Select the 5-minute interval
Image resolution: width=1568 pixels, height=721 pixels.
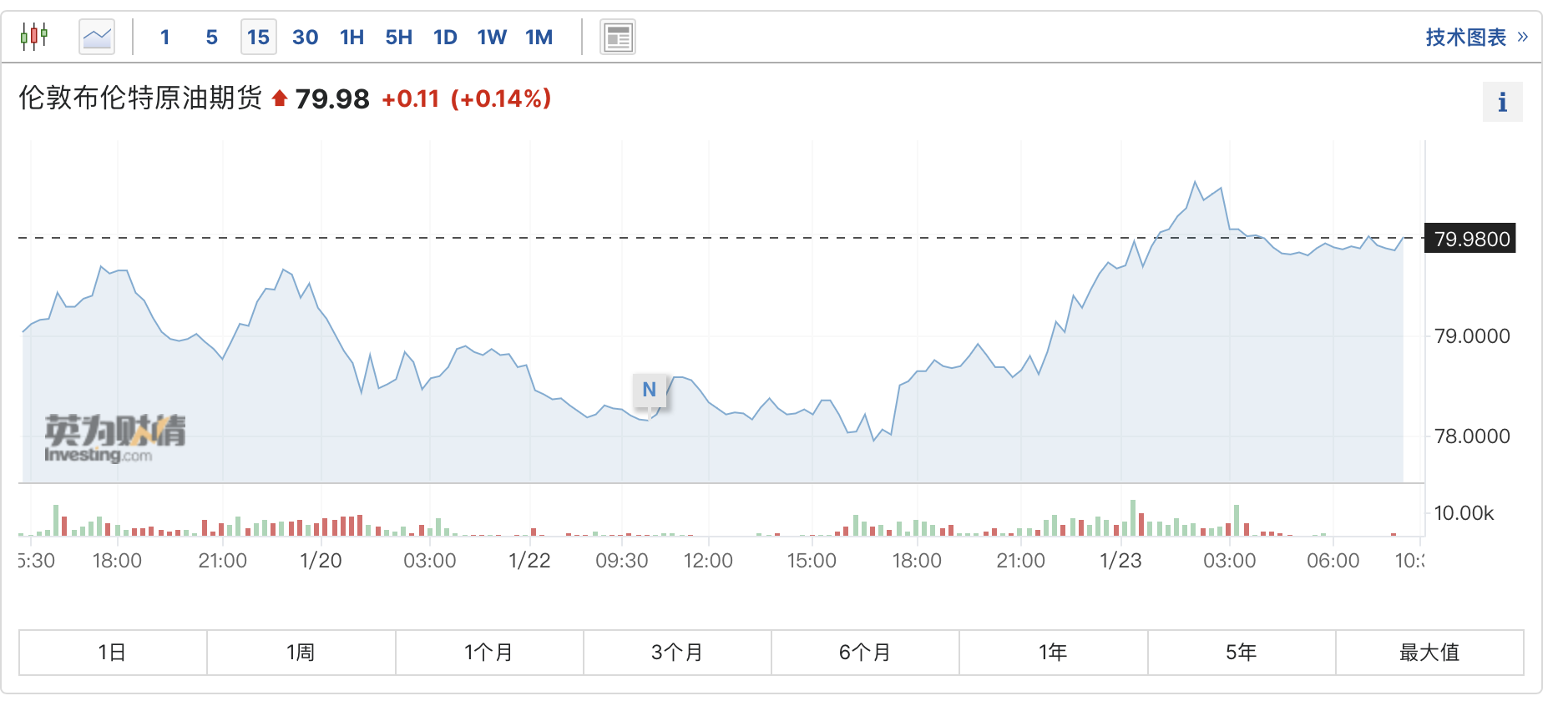click(212, 37)
